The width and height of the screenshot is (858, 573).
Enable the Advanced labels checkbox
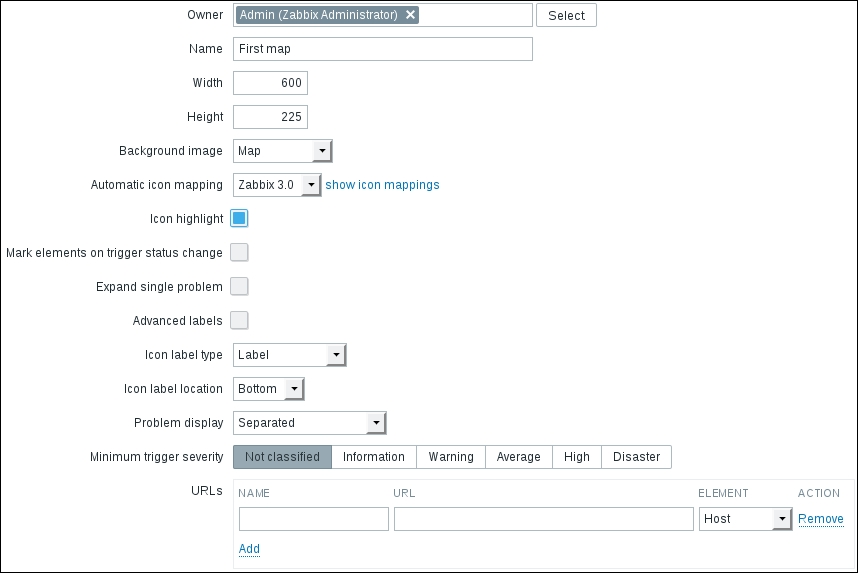pos(239,320)
